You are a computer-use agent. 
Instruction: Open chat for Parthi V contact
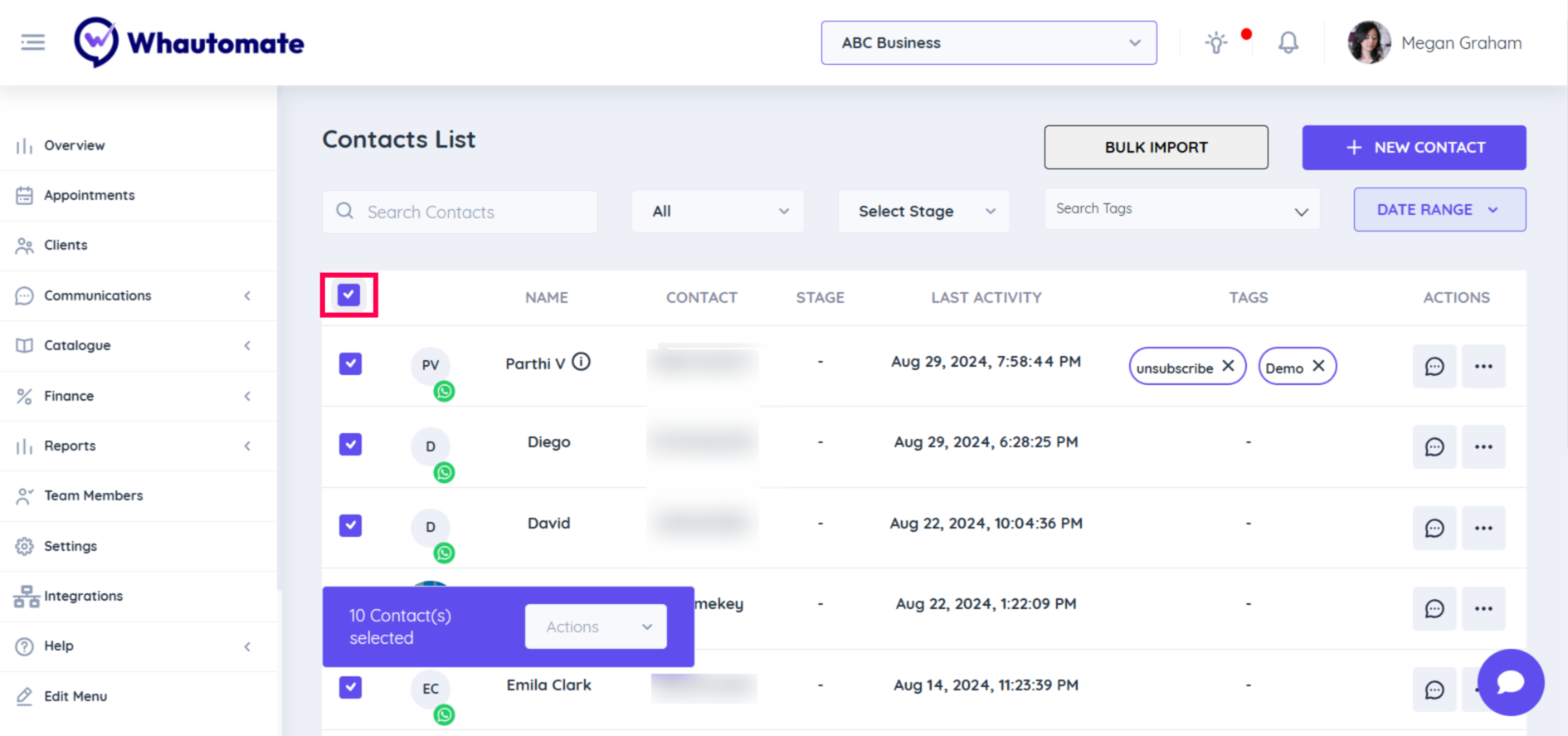tap(1434, 367)
